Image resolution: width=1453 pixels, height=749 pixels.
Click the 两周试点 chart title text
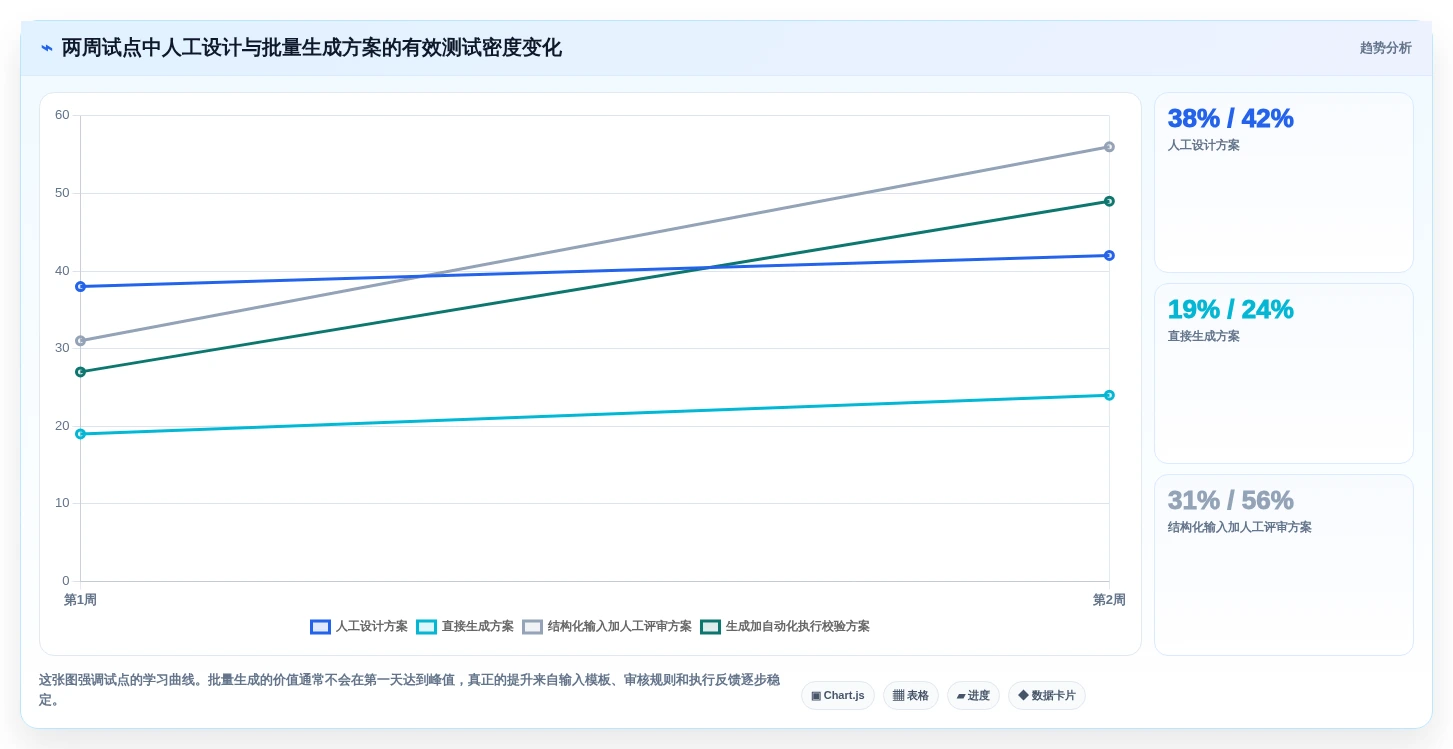point(311,48)
